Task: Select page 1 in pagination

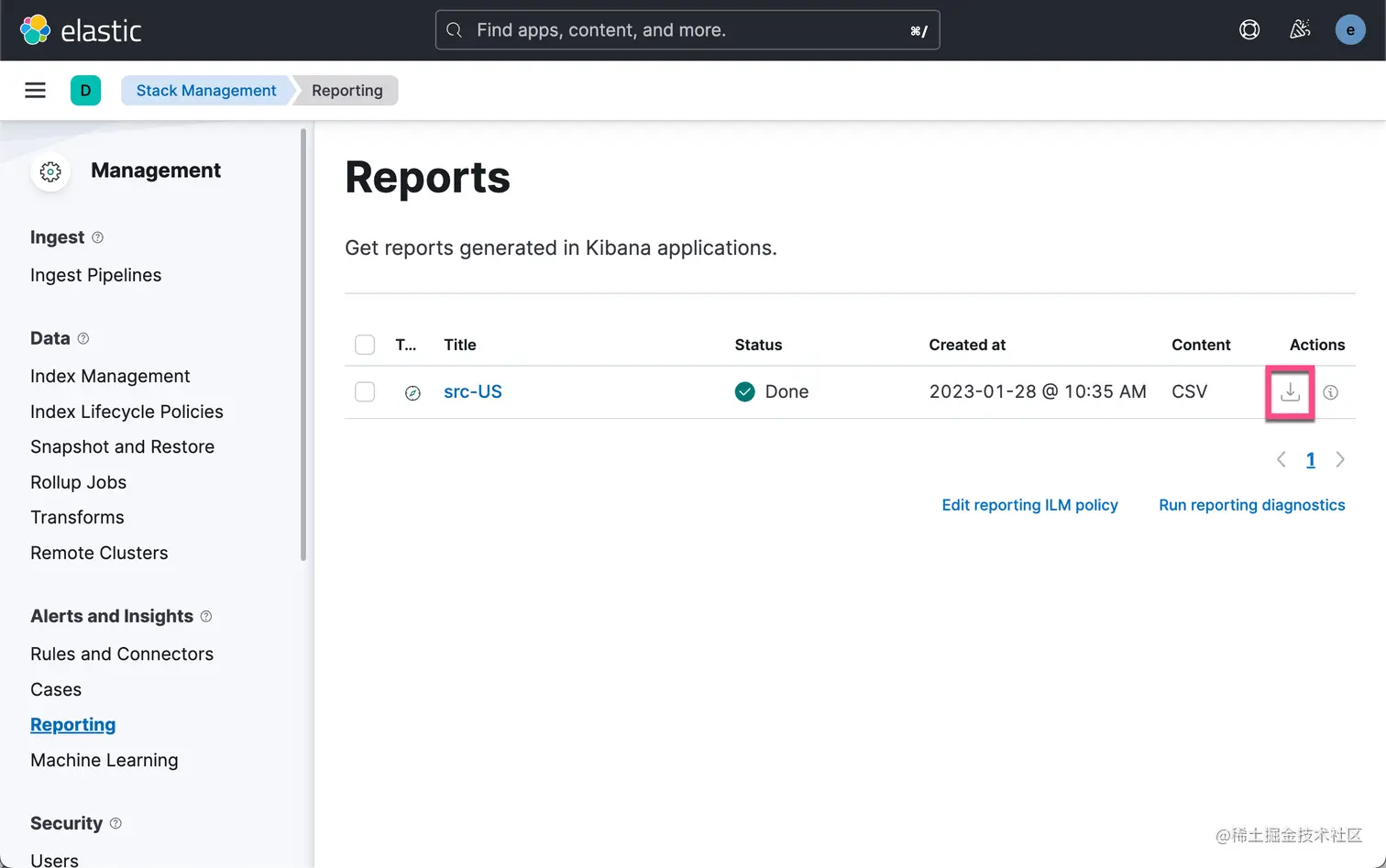Action: (1311, 460)
